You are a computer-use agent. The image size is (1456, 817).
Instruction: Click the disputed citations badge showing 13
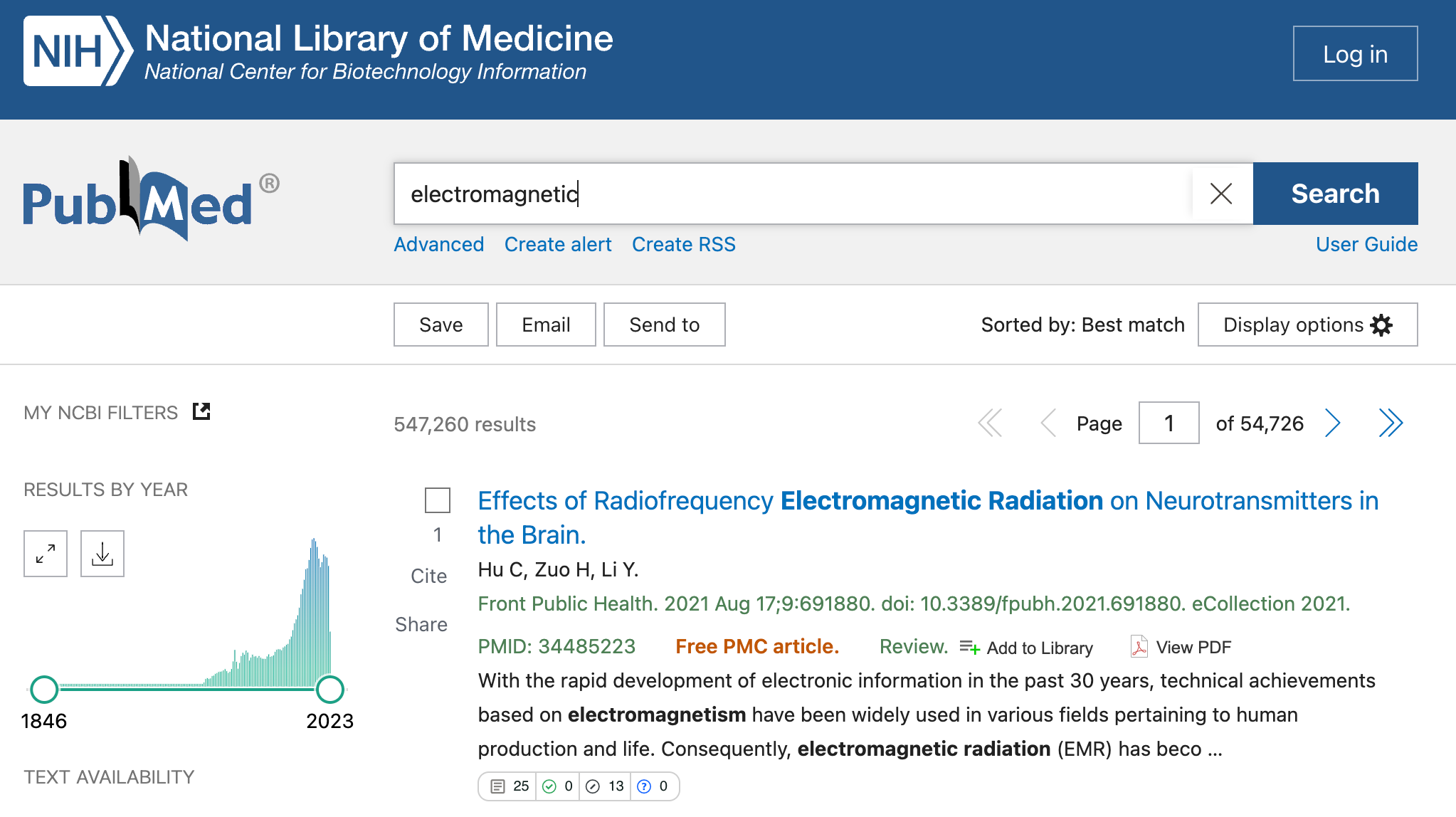[x=604, y=786]
